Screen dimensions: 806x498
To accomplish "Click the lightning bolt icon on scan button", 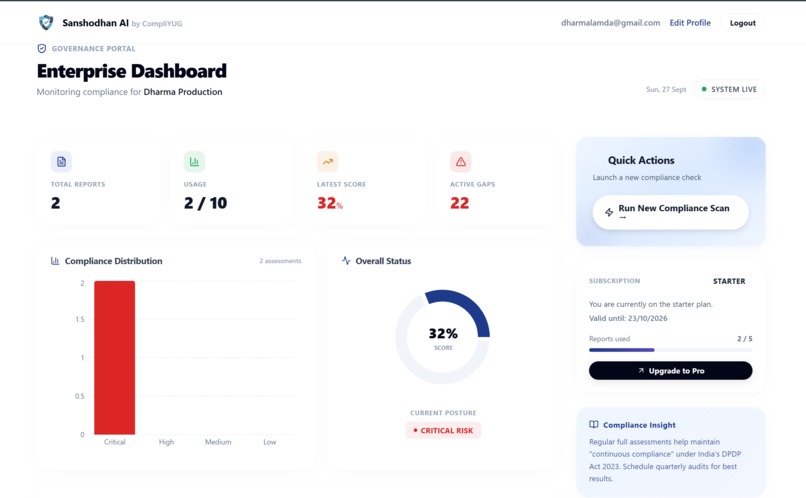I will pos(609,212).
